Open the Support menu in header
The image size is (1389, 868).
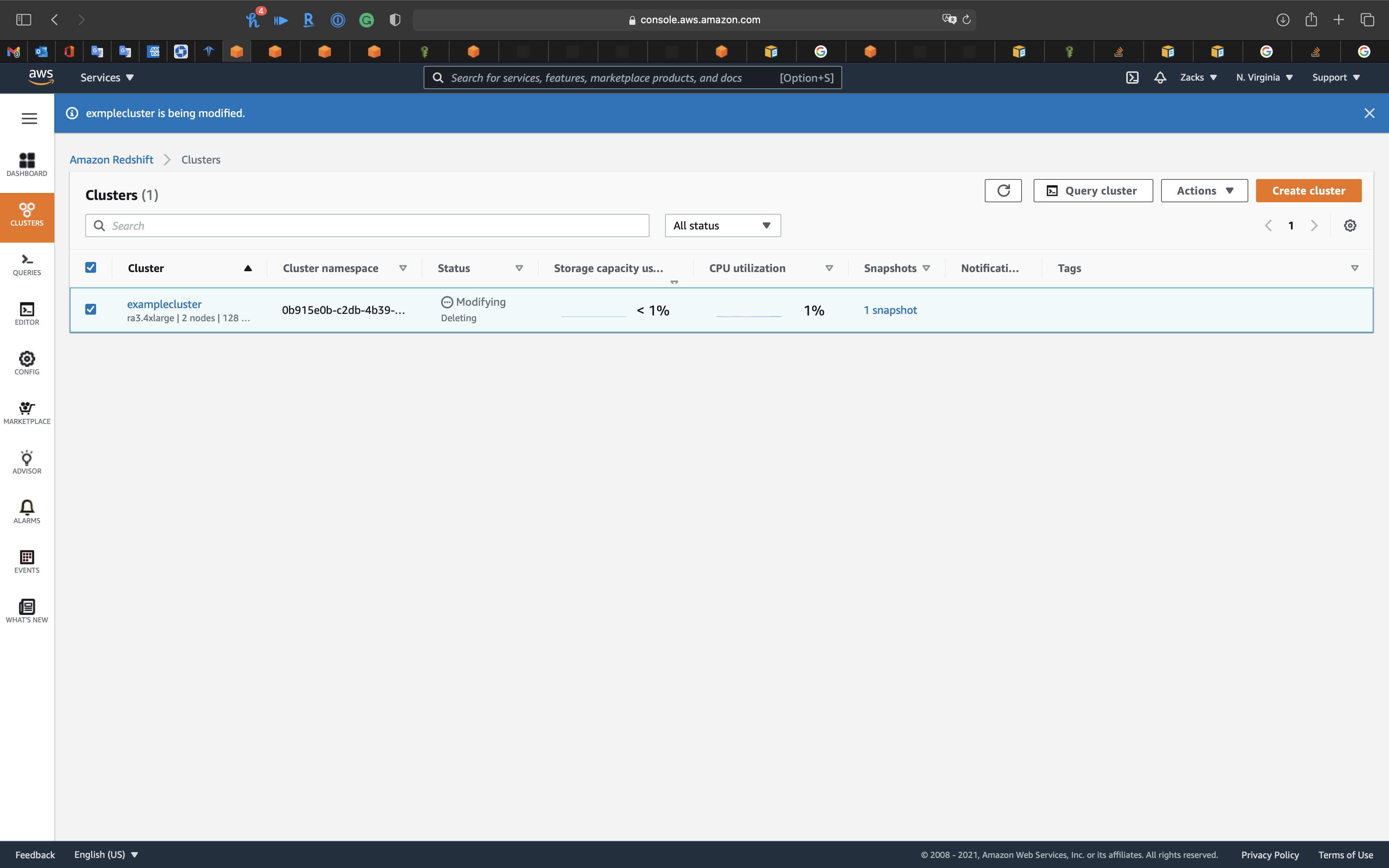point(1336,77)
